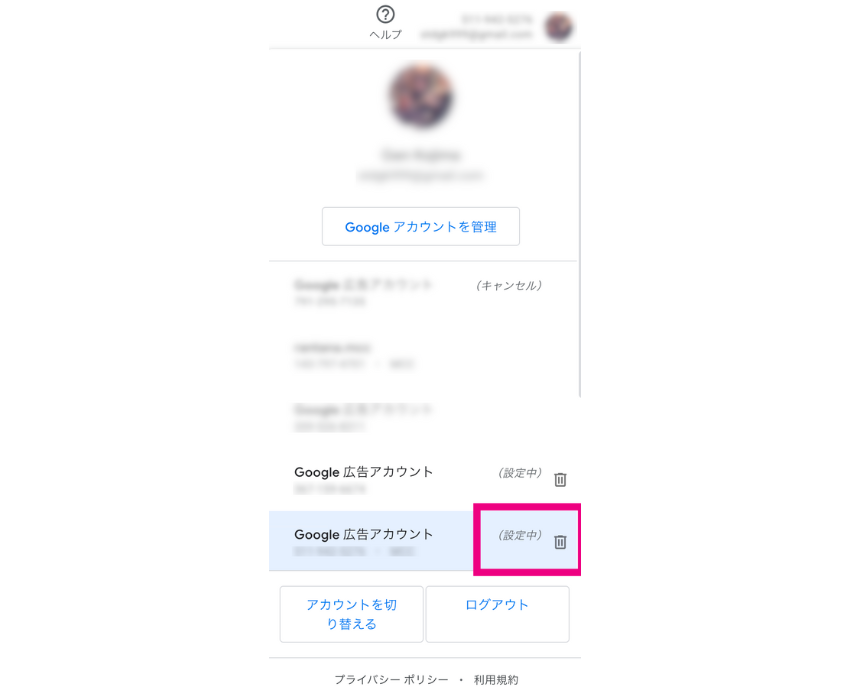850x700 pixels.
Task: Click the (設定中) label in highlighted row
Action: (520, 535)
